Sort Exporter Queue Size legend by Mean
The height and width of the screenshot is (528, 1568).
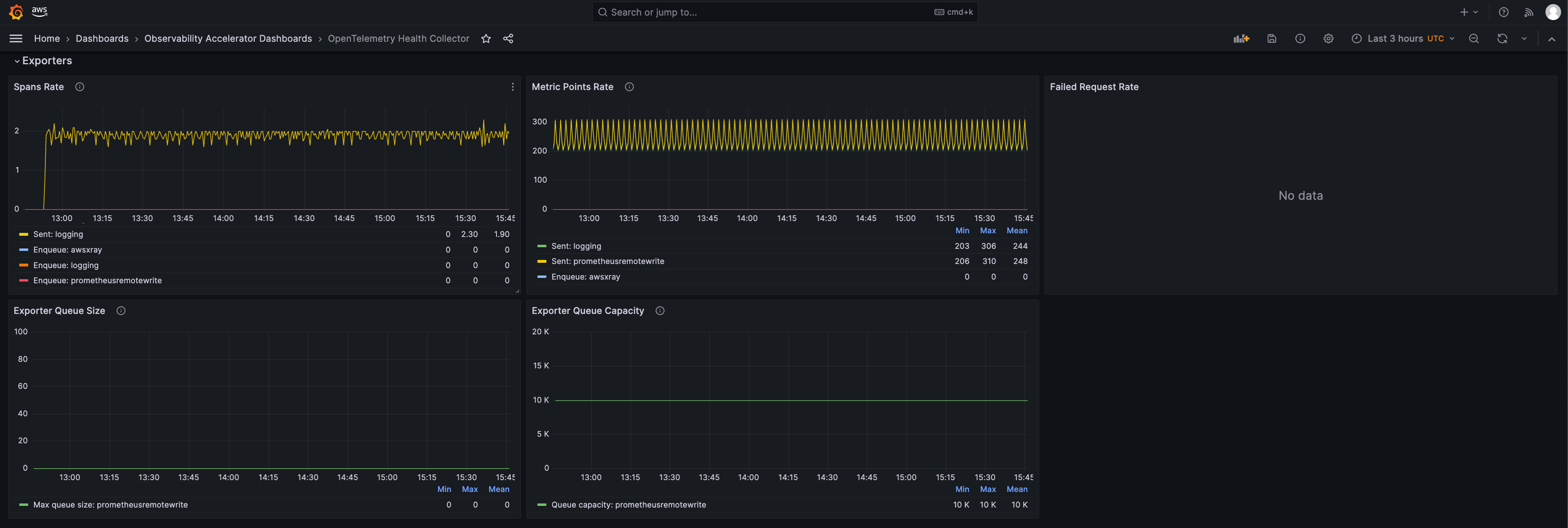[499, 490]
